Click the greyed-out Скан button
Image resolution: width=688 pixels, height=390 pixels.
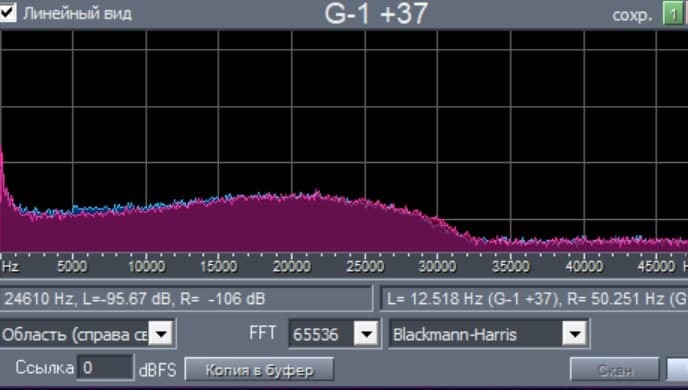coord(614,370)
